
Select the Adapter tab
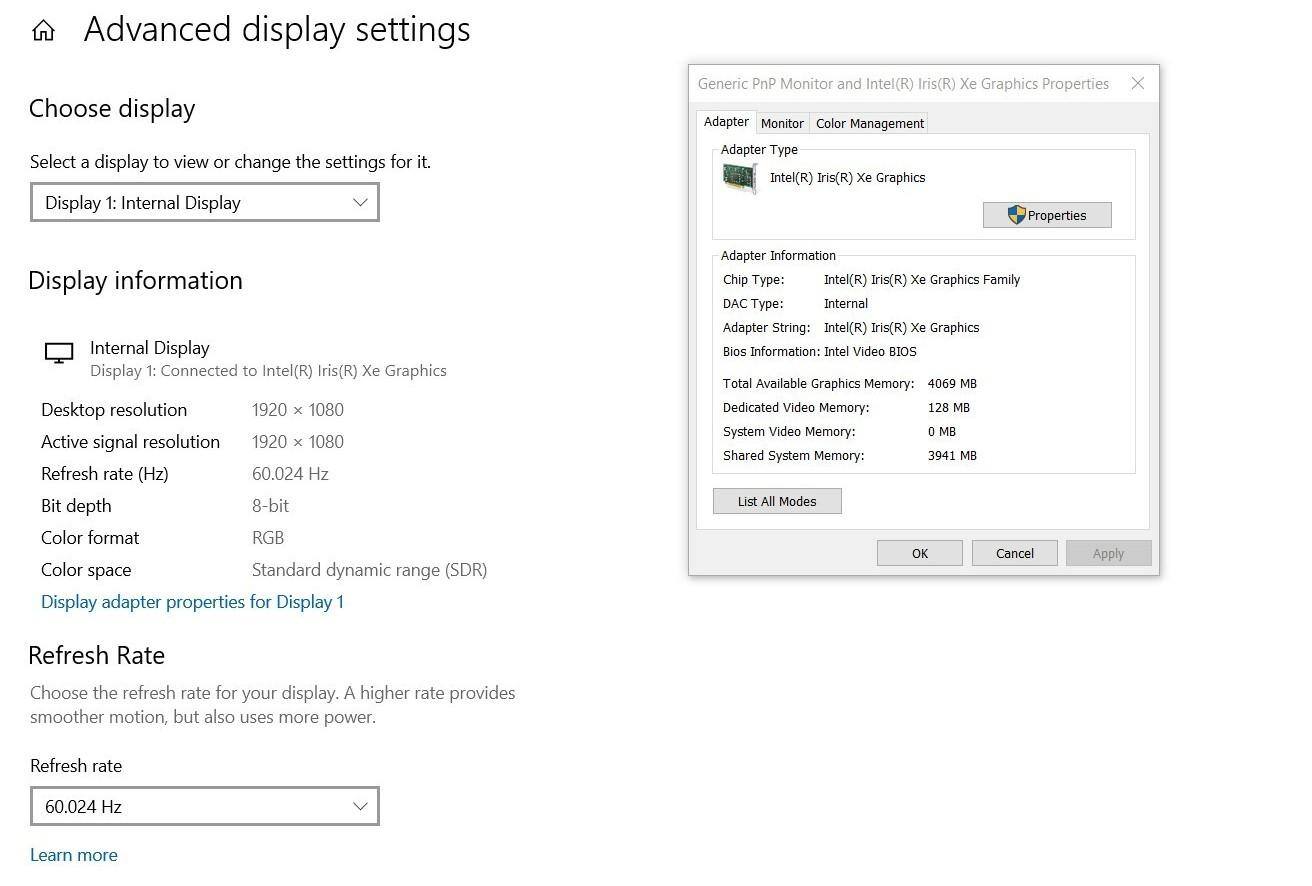pos(726,122)
